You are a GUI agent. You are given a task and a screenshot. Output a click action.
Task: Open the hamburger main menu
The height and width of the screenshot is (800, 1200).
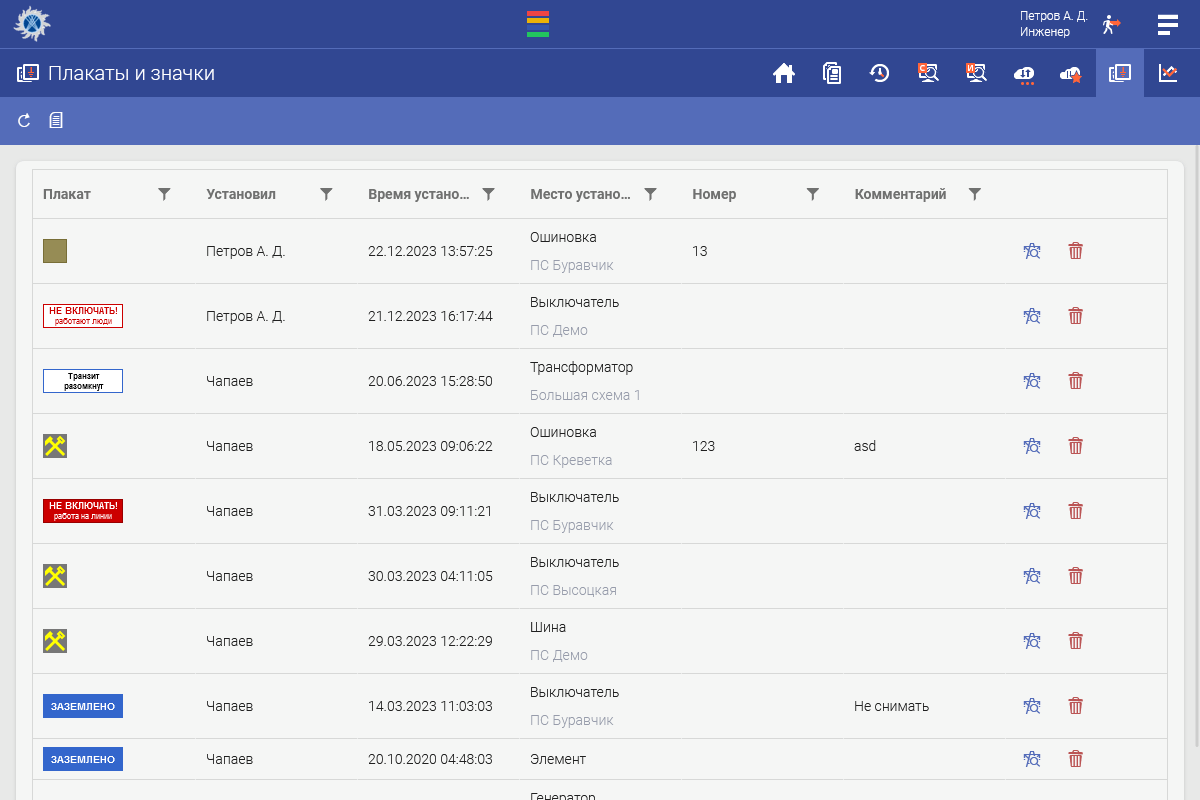(1167, 24)
